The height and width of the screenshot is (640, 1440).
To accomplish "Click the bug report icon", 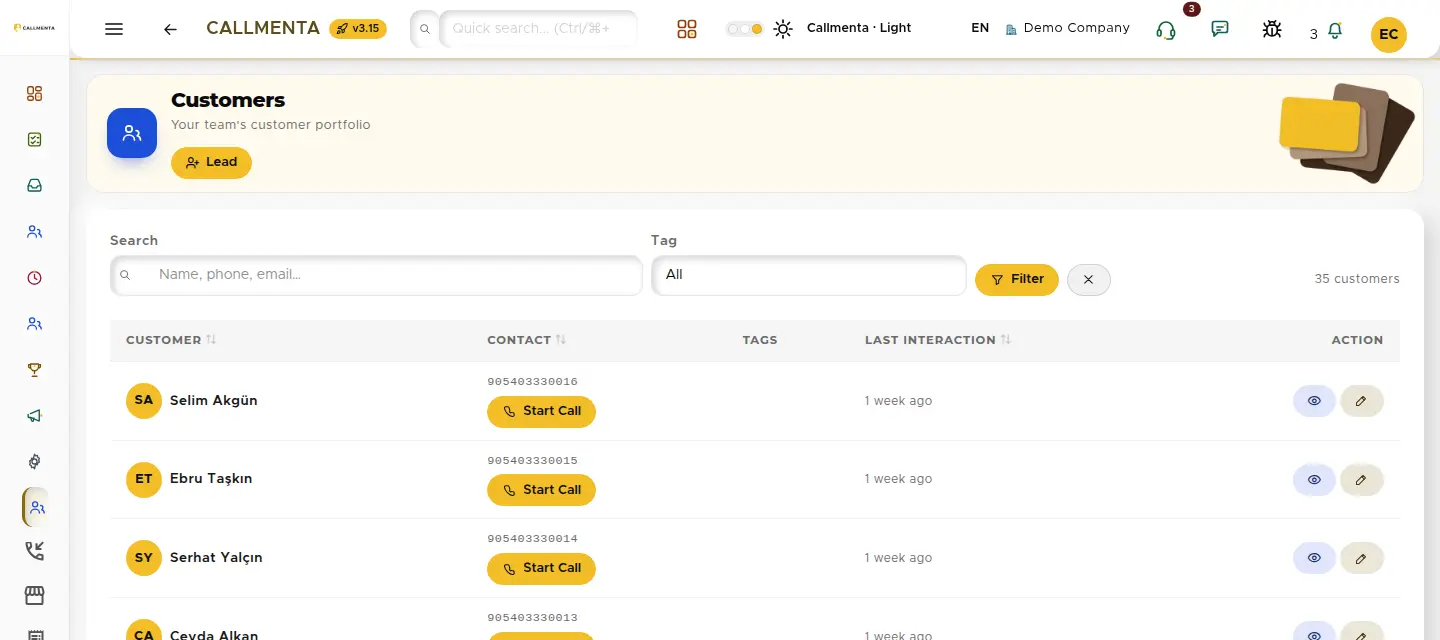I will [1272, 29].
